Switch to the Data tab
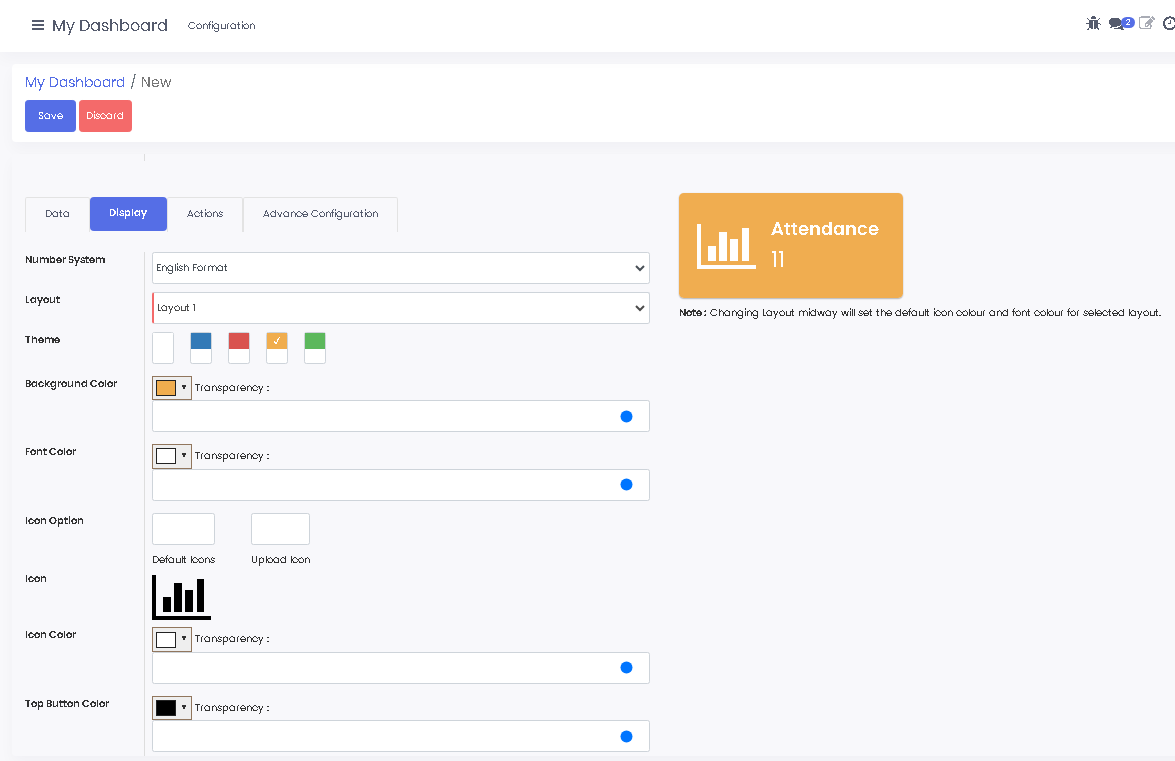 (x=57, y=214)
